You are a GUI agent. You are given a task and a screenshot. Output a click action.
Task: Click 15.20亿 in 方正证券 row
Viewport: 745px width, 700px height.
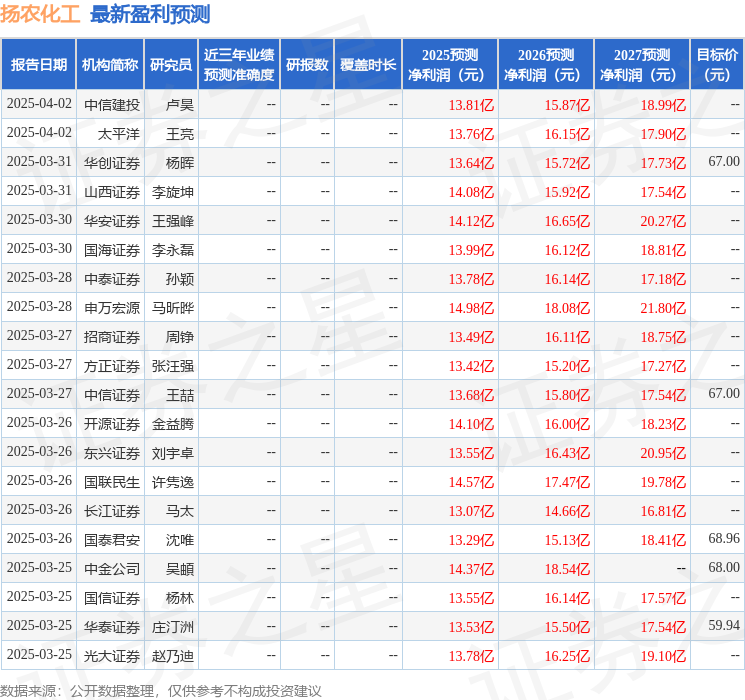point(567,366)
